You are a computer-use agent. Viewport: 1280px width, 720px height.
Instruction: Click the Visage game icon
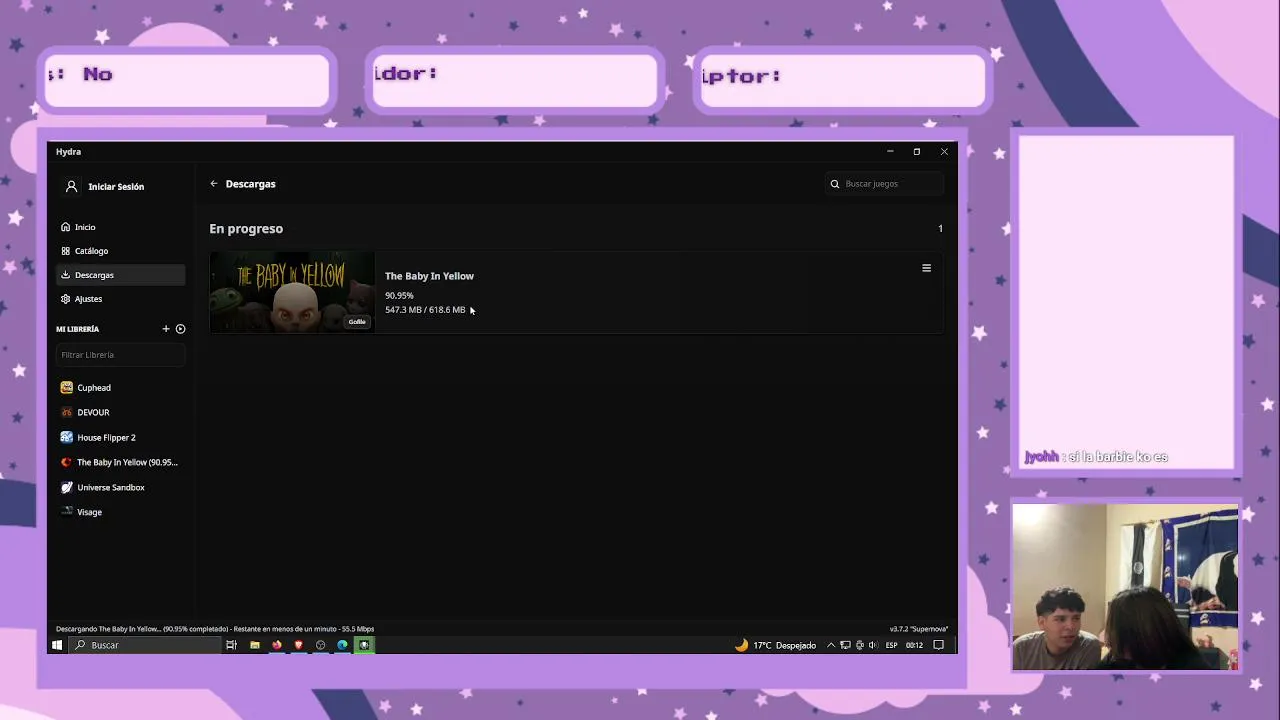coord(67,512)
